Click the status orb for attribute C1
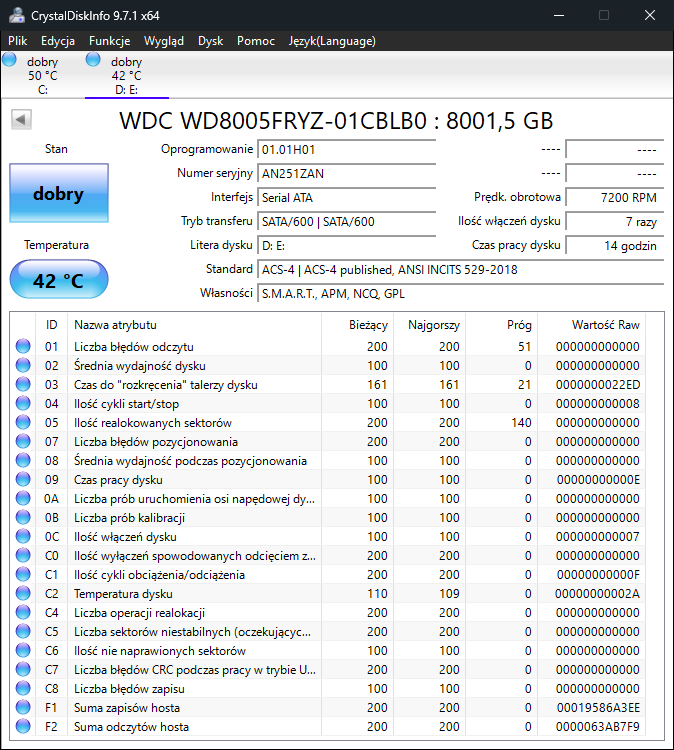Screen dimensions: 674x750 [x=23, y=574]
